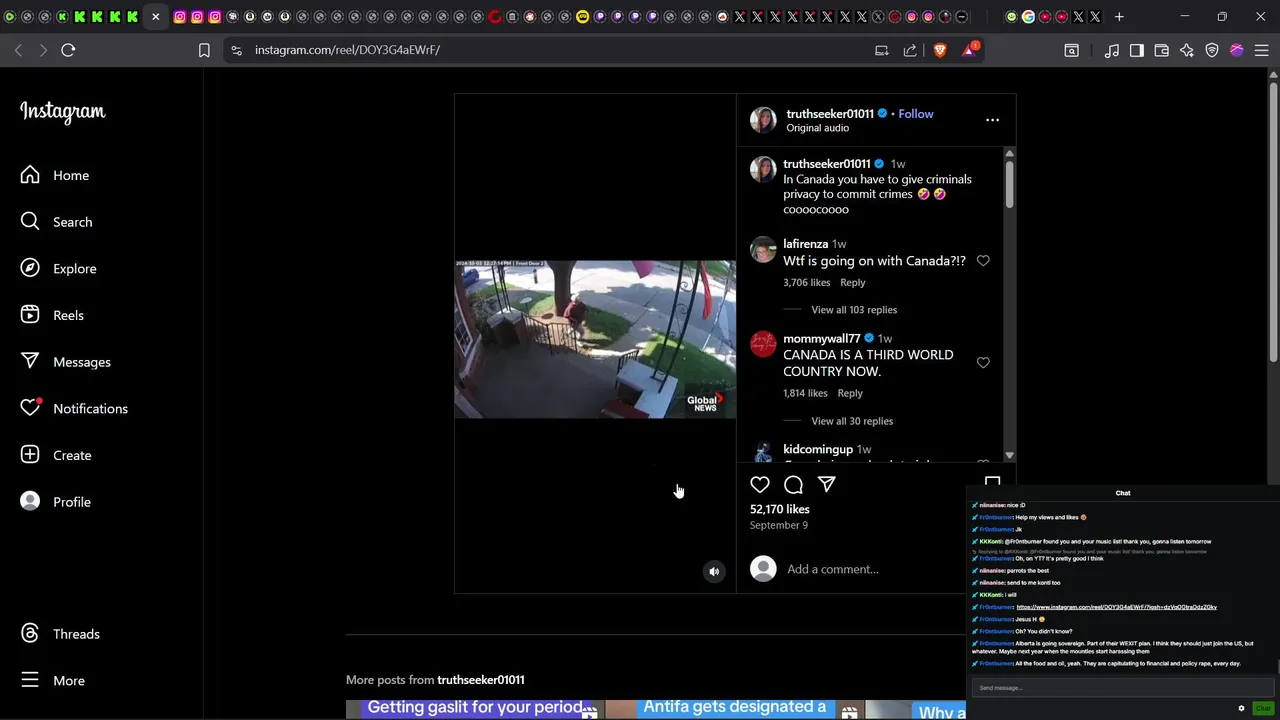The width and height of the screenshot is (1280, 720).
Task: Open your Profile from the sidebar
Action: click(56, 502)
